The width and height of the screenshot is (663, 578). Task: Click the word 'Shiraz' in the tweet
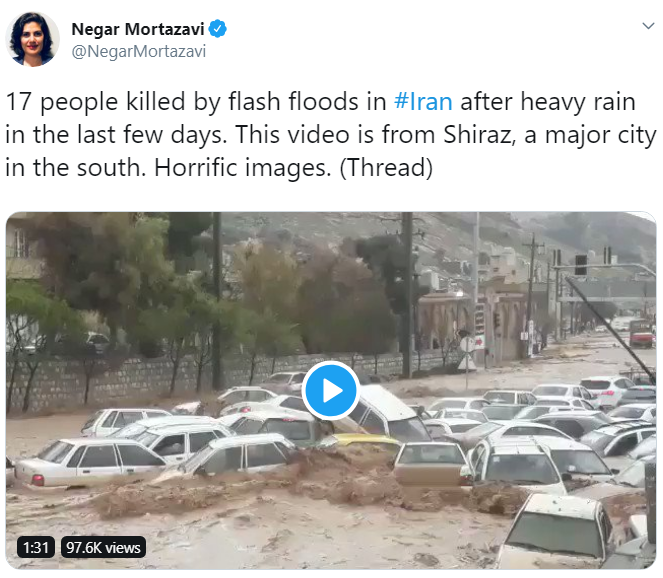tap(479, 135)
